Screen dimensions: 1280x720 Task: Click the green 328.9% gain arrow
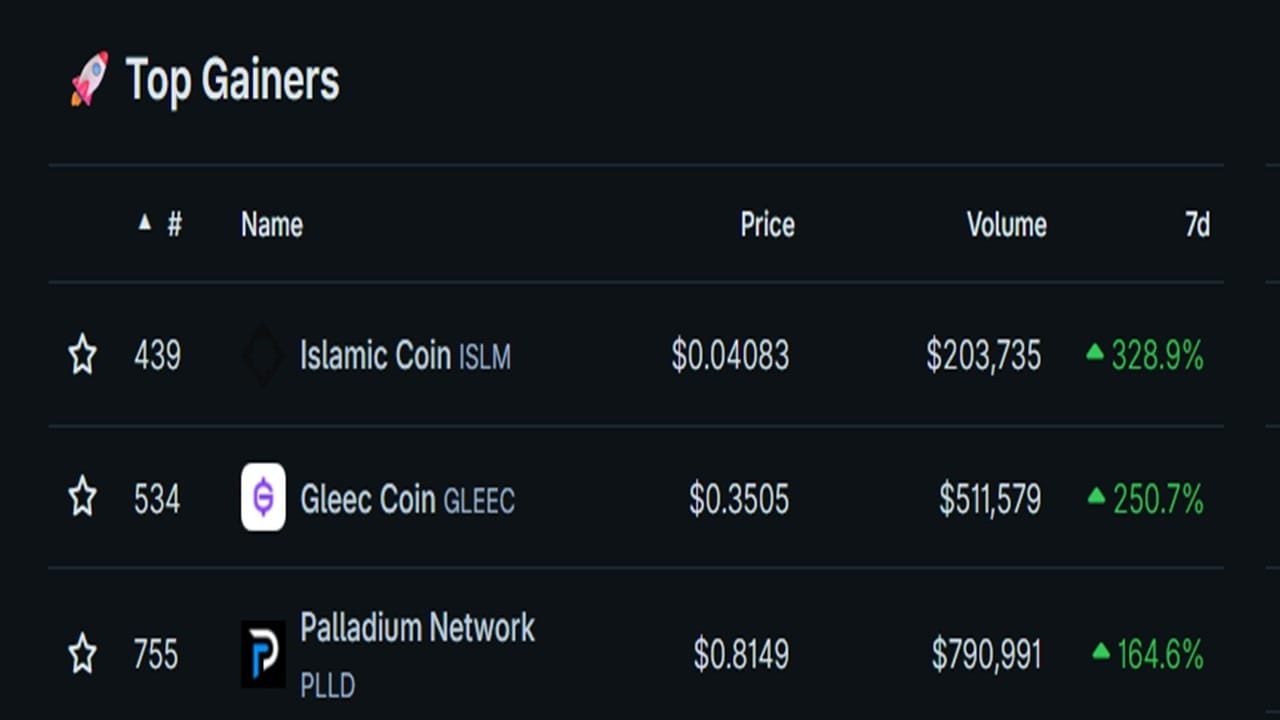point(1095,352)
